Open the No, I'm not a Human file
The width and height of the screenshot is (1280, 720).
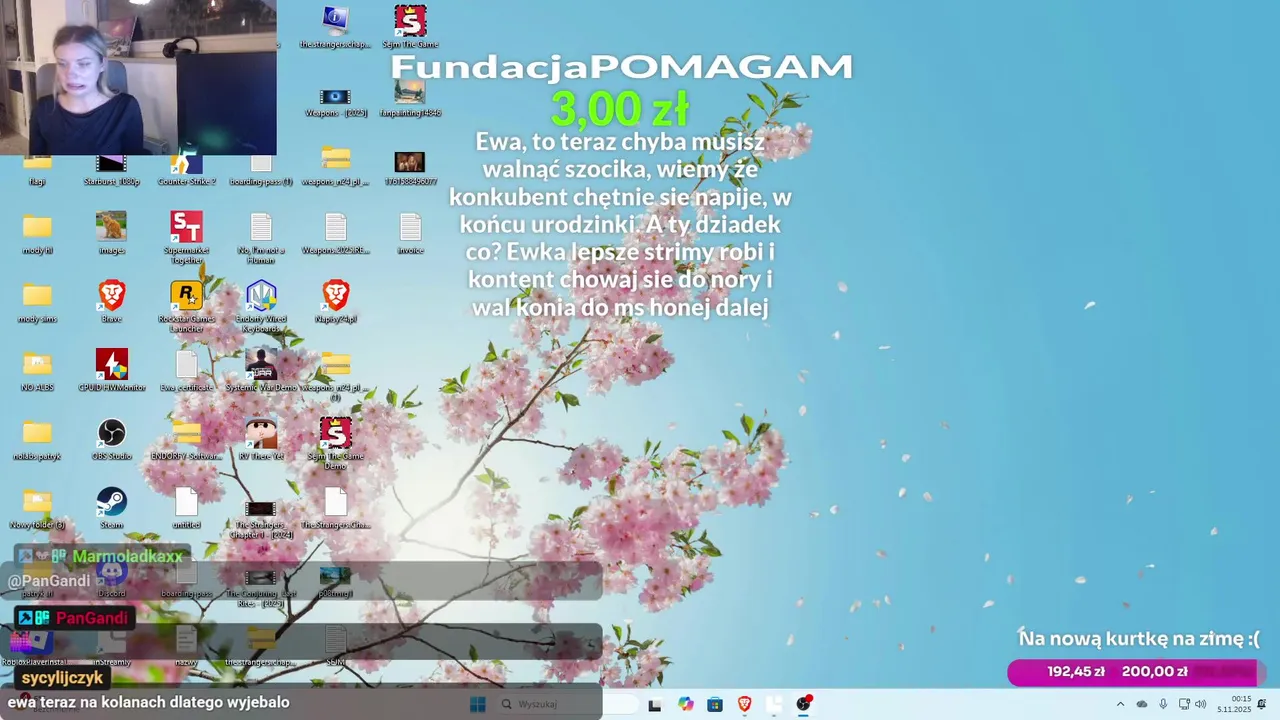pyautogui.click(x=261, y=237)
